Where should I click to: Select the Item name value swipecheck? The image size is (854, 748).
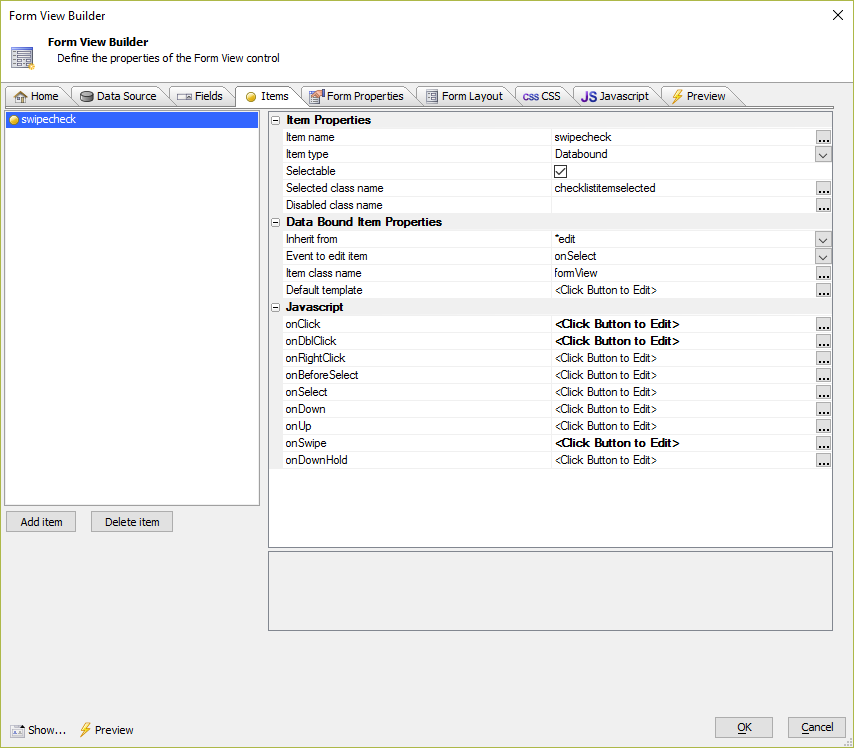(583, 137)
